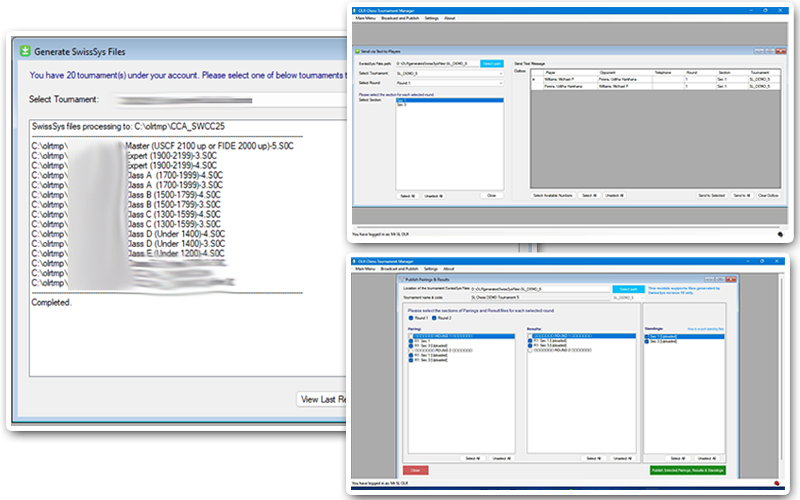Toggle the Round 1 checkbox

(x=411, y=318)
